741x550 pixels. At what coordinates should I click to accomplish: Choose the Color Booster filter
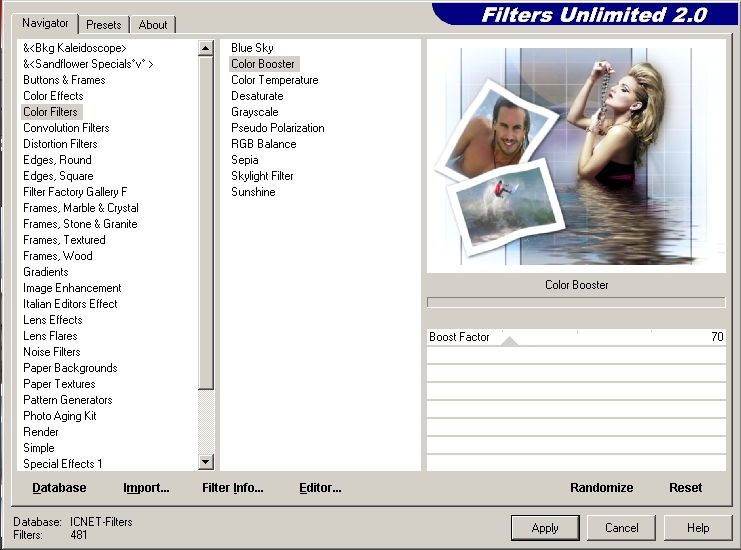[x=263, y=64]
